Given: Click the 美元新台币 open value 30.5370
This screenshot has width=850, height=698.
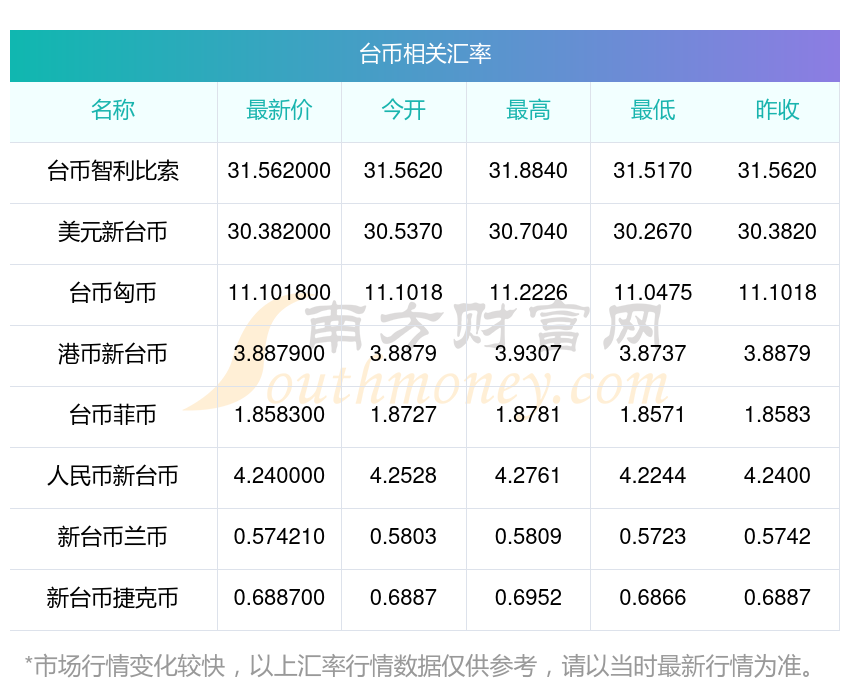Looking at the screenshot, I should coord(403,232).
